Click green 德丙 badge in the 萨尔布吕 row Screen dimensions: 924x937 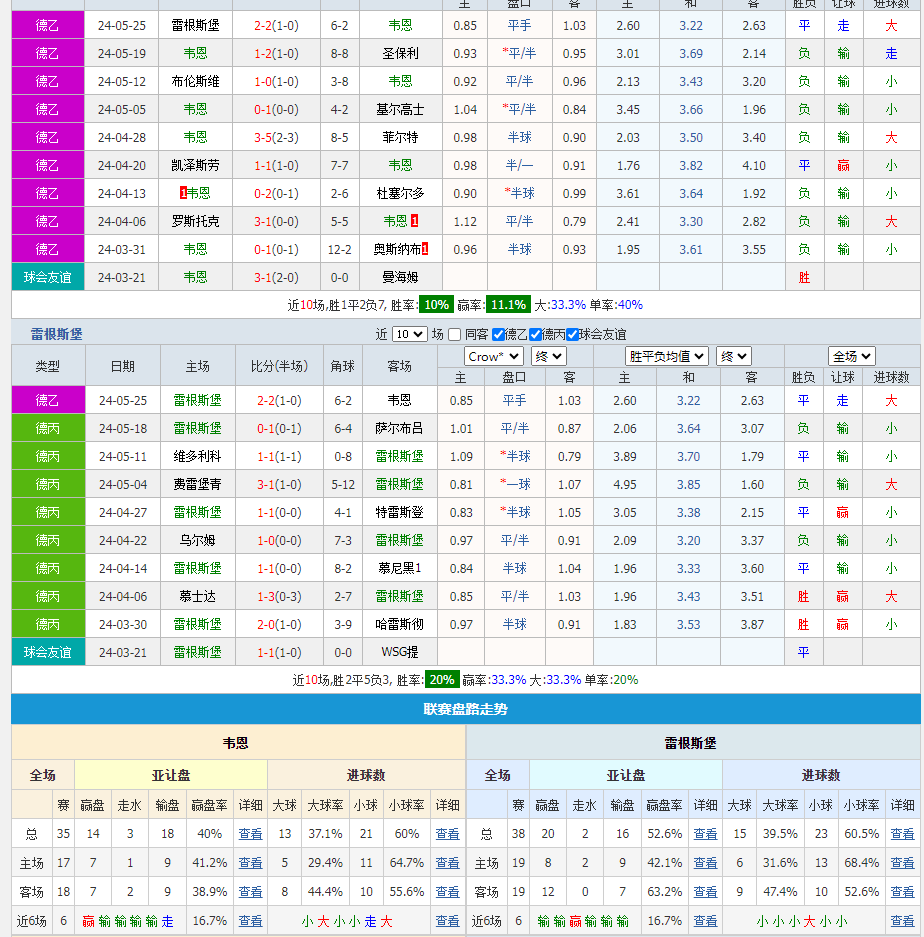pos(48,428)
